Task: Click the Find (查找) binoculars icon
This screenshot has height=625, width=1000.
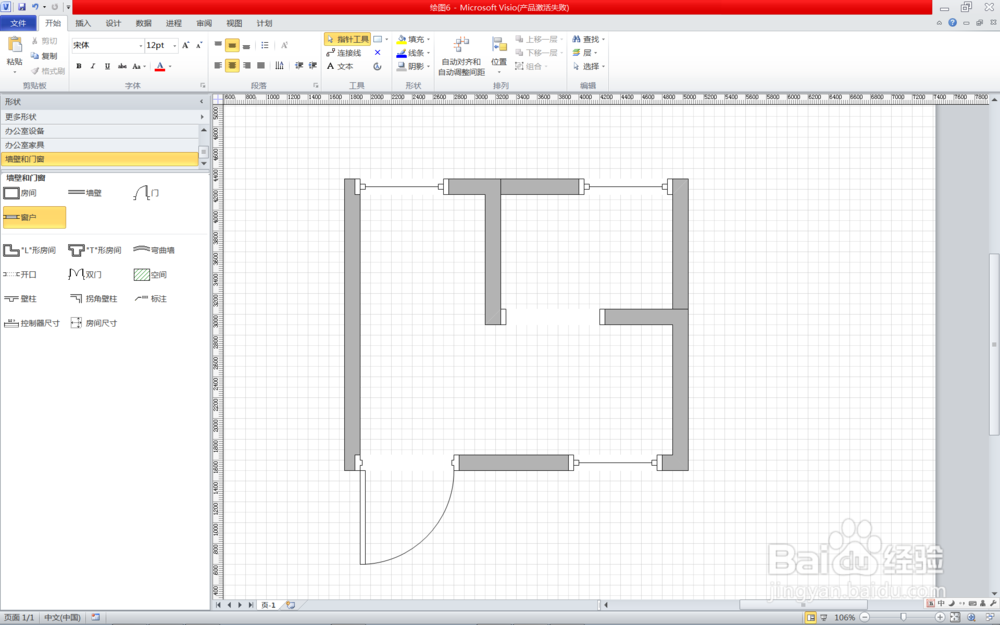Action: click(x=576, y=39)
